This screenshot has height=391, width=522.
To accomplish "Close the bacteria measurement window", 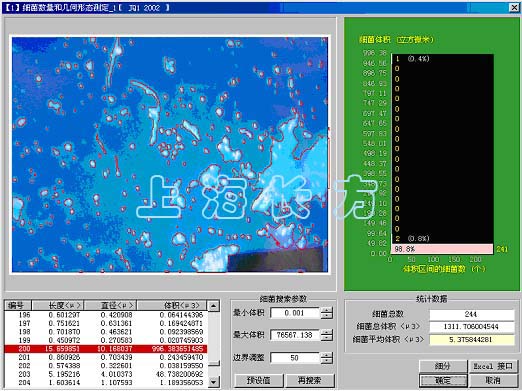I will point(514,7).
